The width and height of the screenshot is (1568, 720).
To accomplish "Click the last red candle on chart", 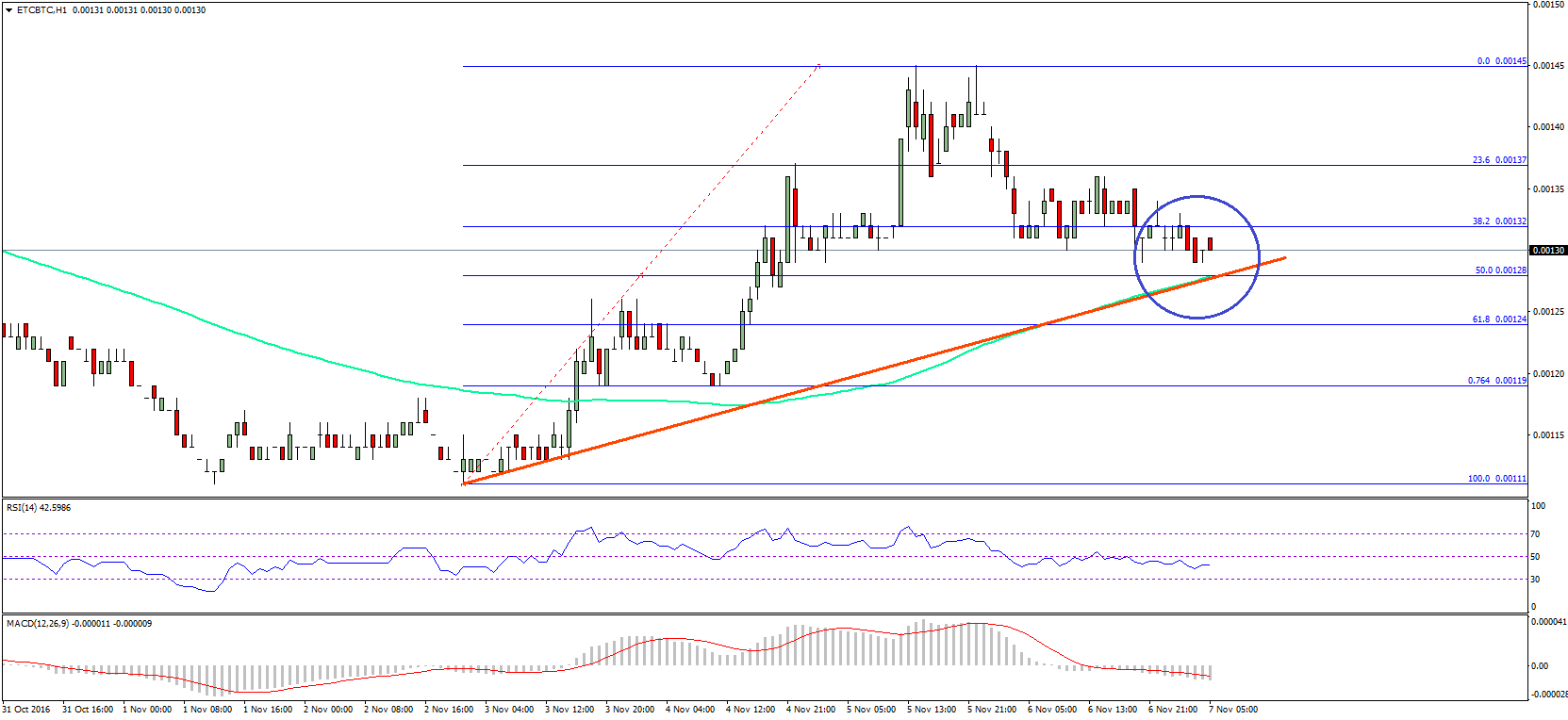I will coord(1210,244).
